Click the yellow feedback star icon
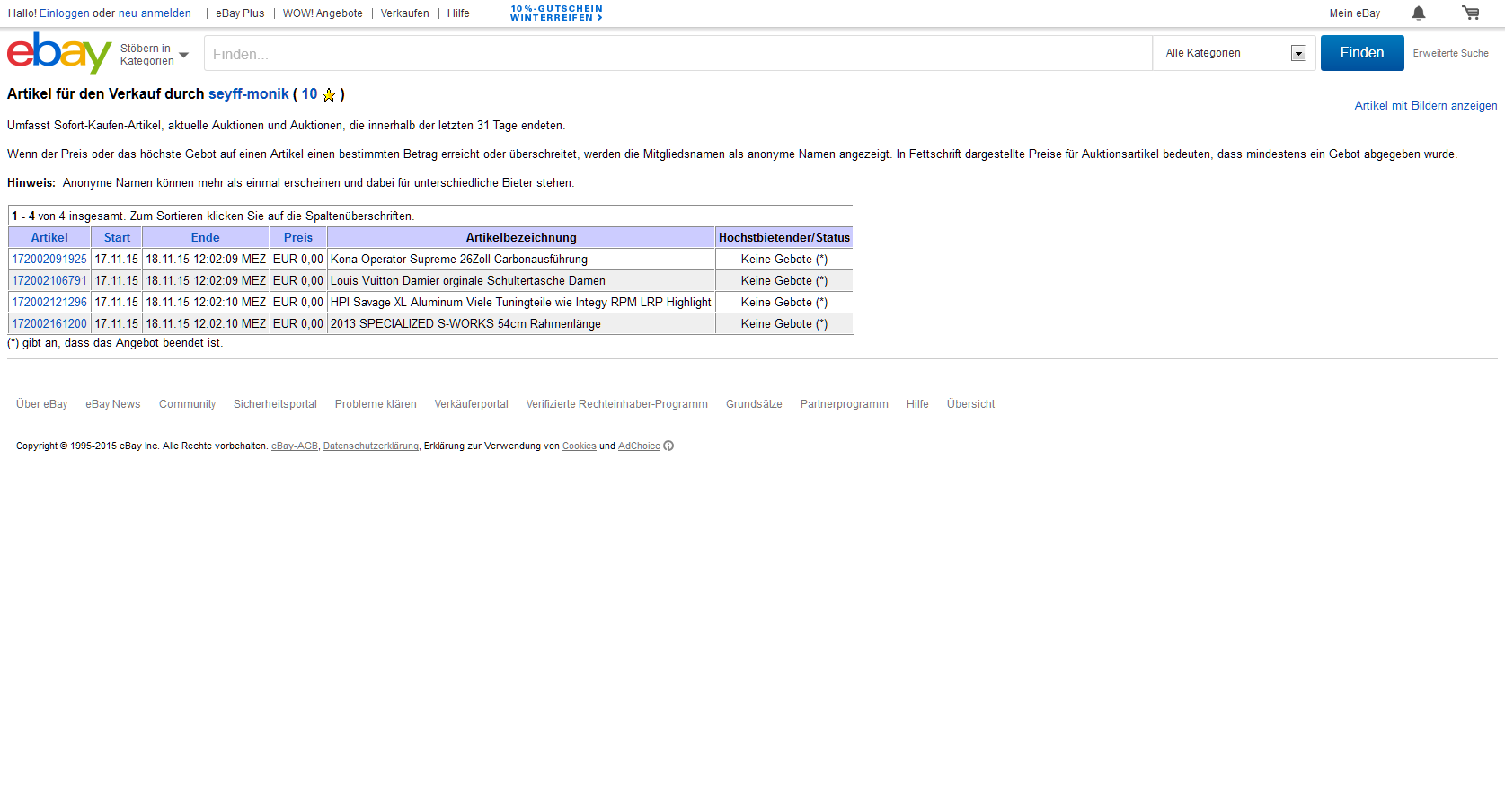Image resolution: width=1505 pixels, height=812 pixels. (x=329, y=95)
